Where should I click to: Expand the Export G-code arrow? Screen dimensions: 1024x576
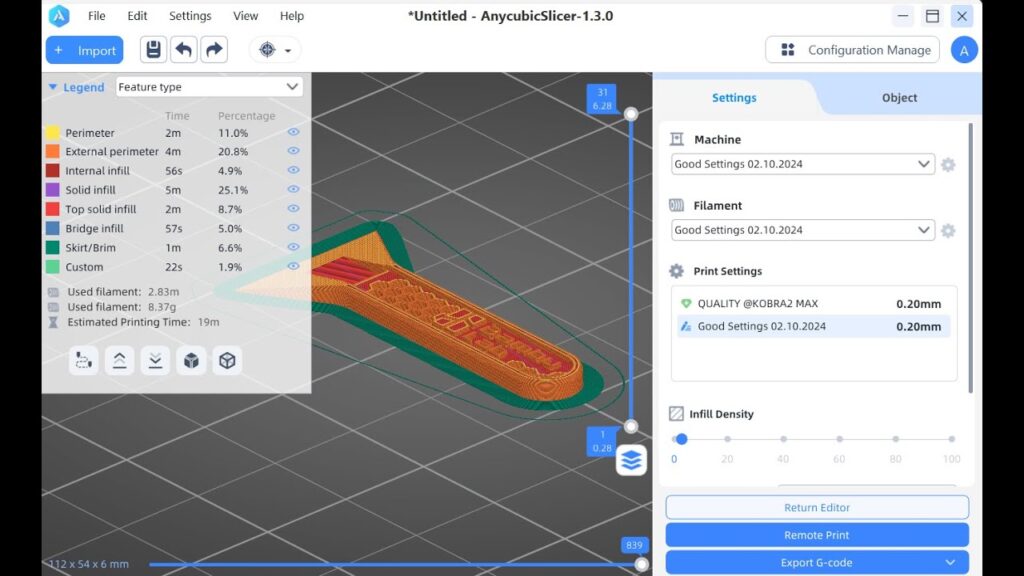tap(950, 562)
